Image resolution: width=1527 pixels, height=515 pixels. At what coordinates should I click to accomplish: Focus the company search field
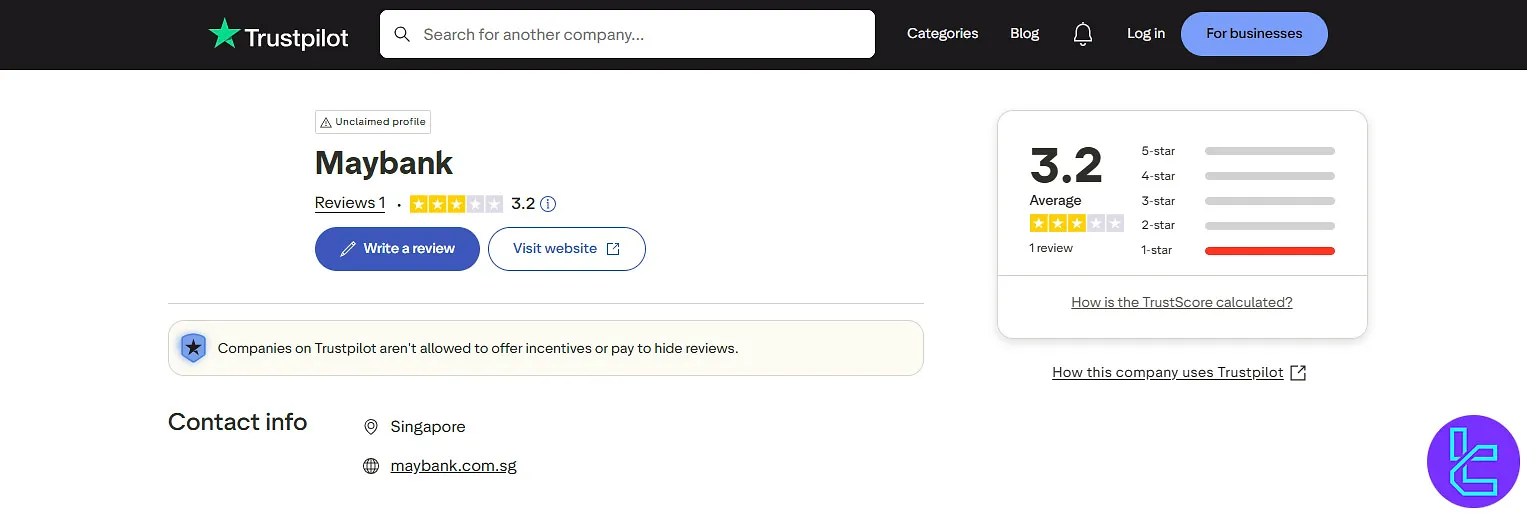(640, 34)
